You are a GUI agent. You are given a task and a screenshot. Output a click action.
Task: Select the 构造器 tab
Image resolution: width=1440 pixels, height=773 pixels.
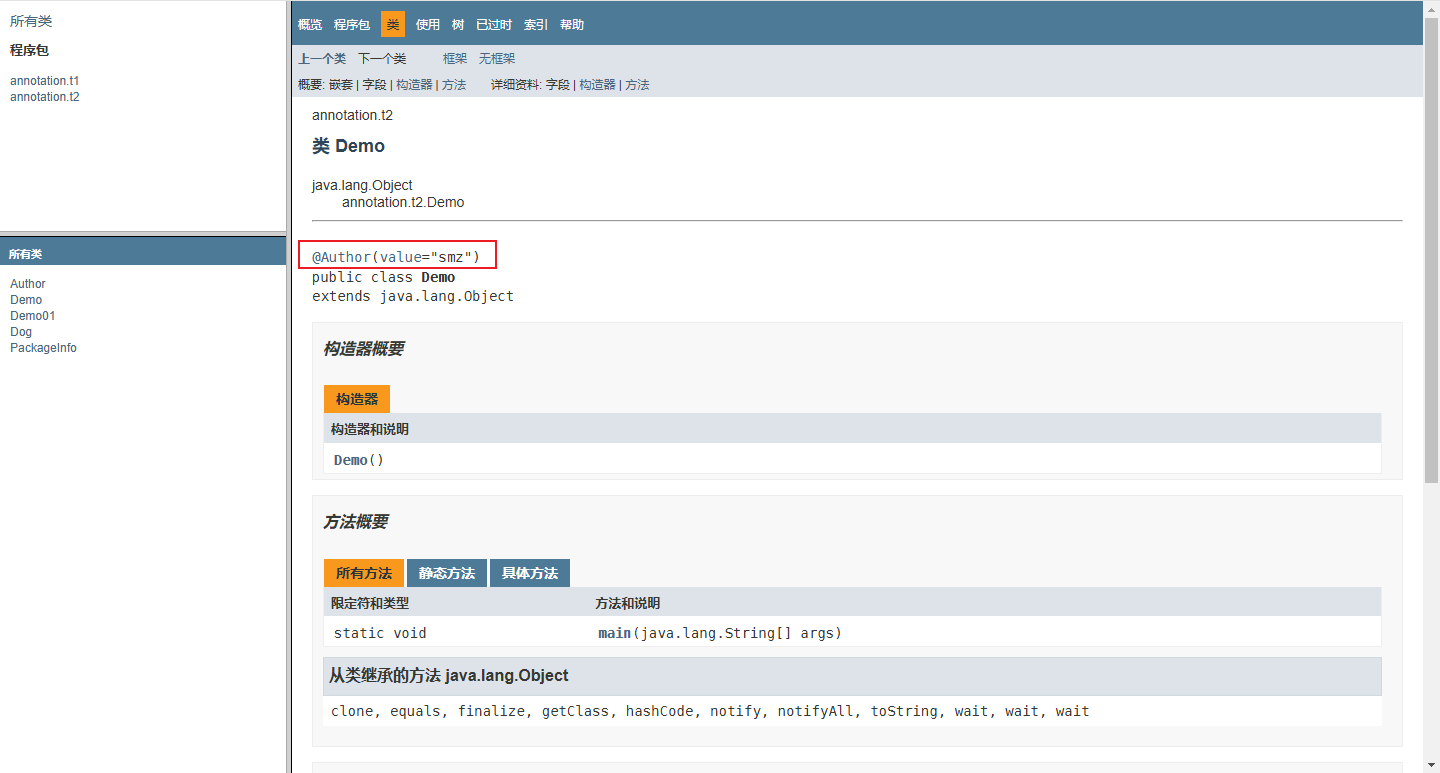pyautogui.click(x=357, y=399)
